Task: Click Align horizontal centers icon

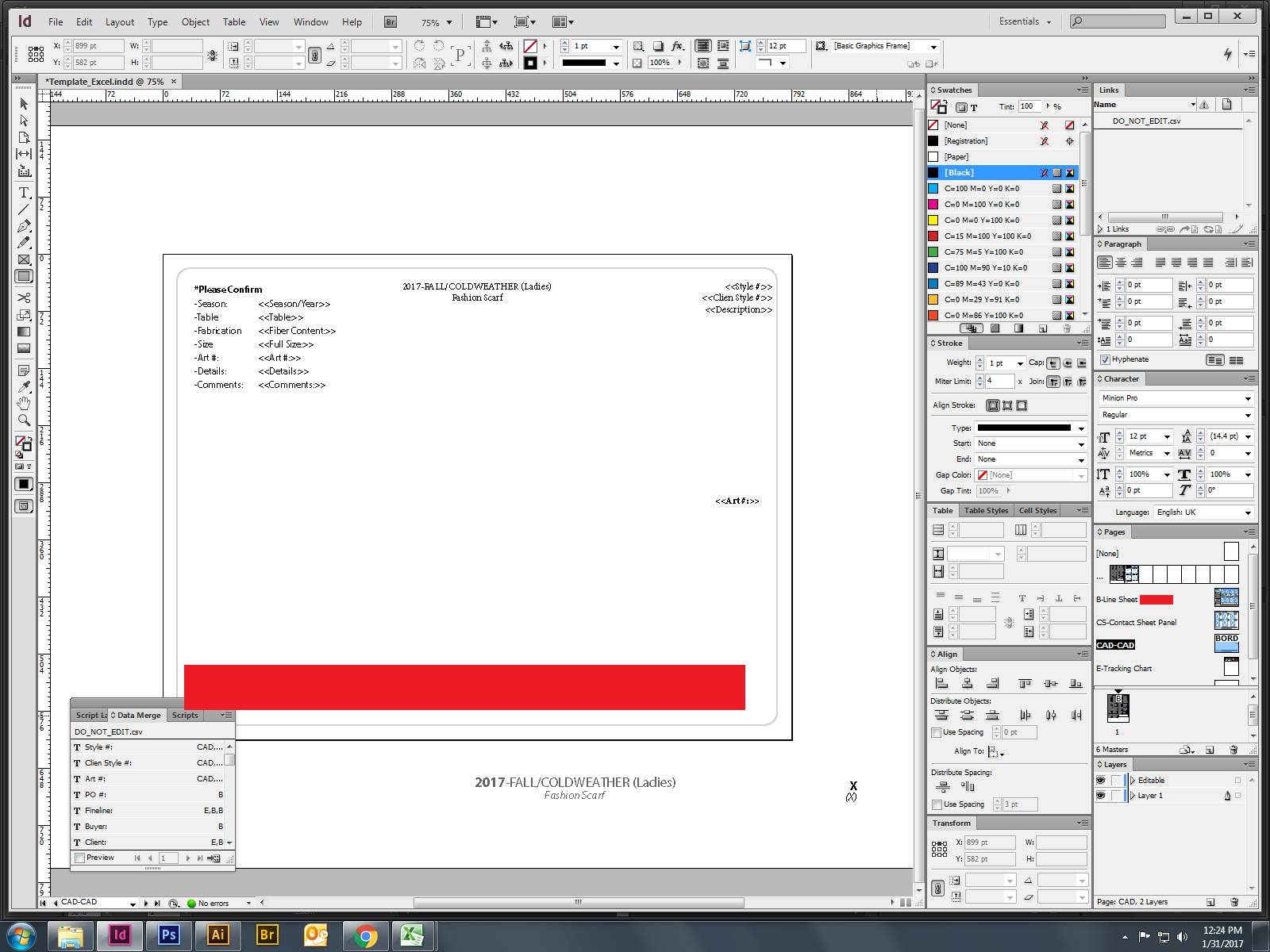Action: point(967,683)
